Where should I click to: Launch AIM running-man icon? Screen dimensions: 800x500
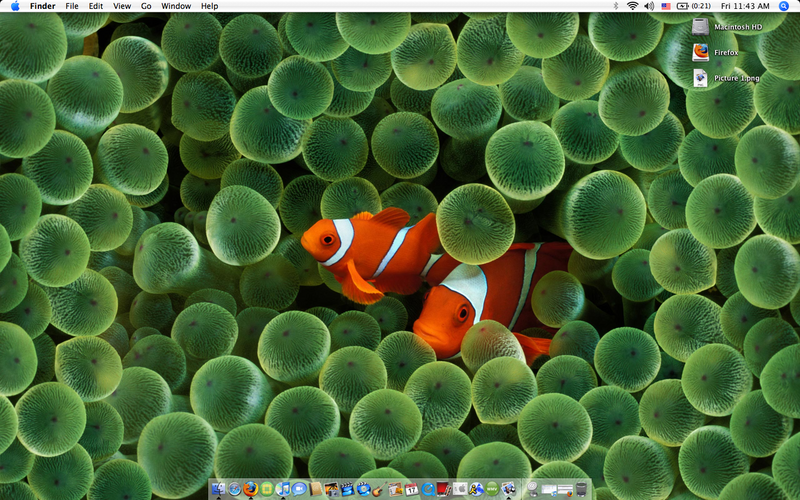[476, 489]
